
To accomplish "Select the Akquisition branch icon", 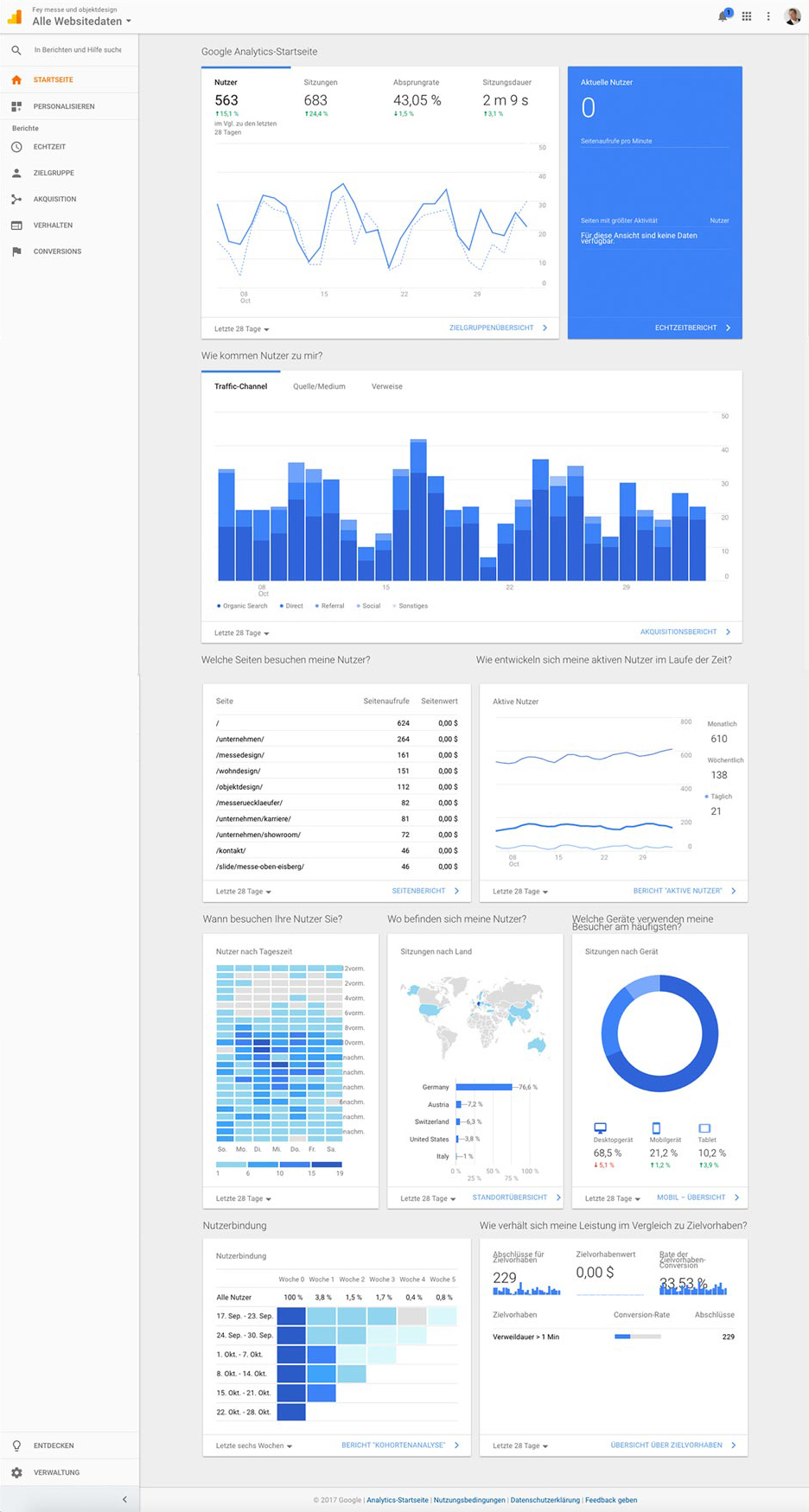I will click(x=16, y=199).
